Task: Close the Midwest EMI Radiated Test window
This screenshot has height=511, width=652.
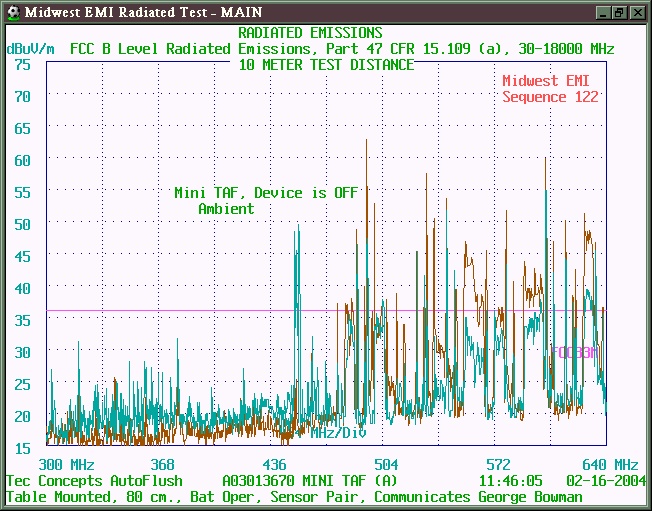Action: coord(637,12)
